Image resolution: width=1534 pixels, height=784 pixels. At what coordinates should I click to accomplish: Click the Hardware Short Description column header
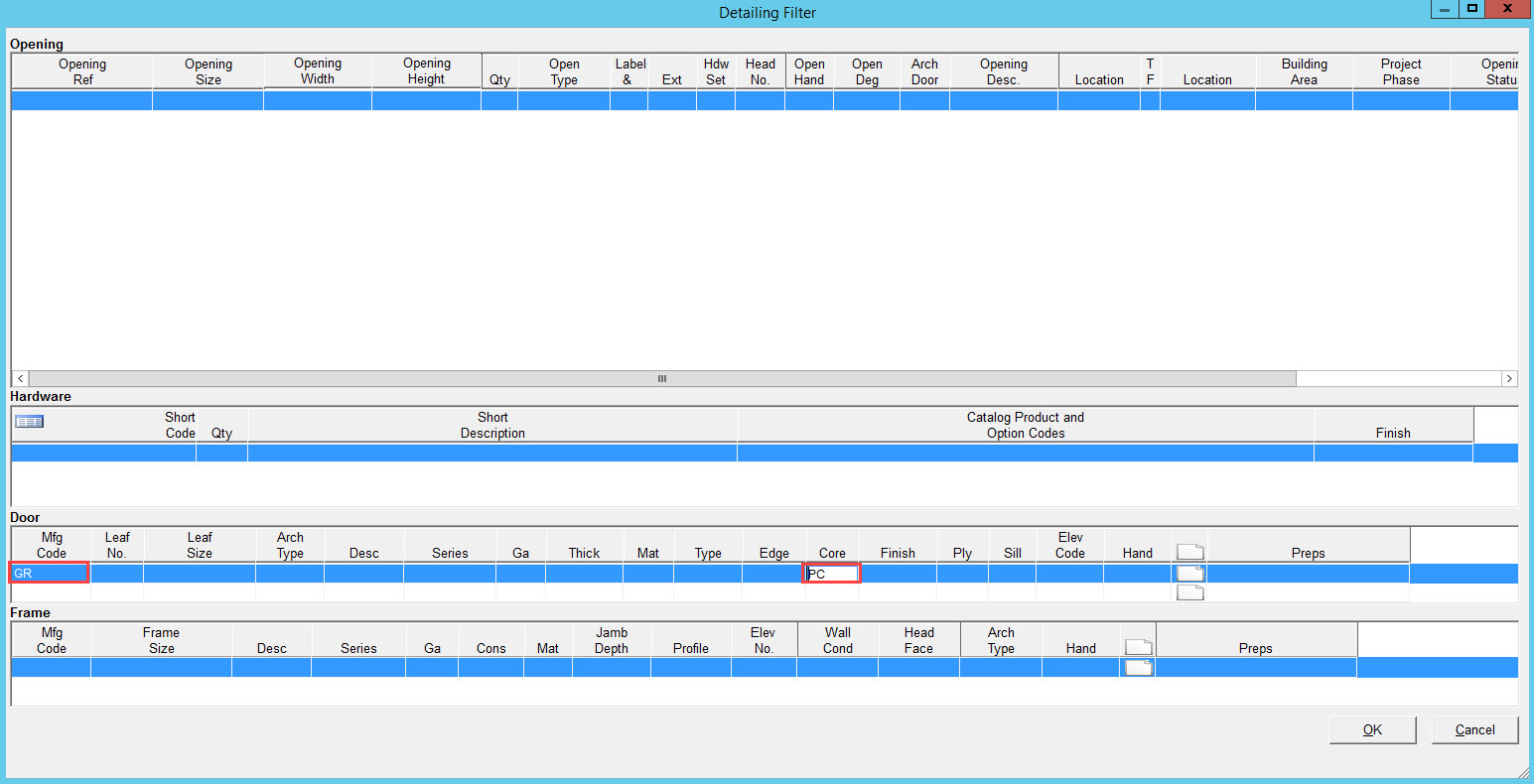[x=492, y=425]
